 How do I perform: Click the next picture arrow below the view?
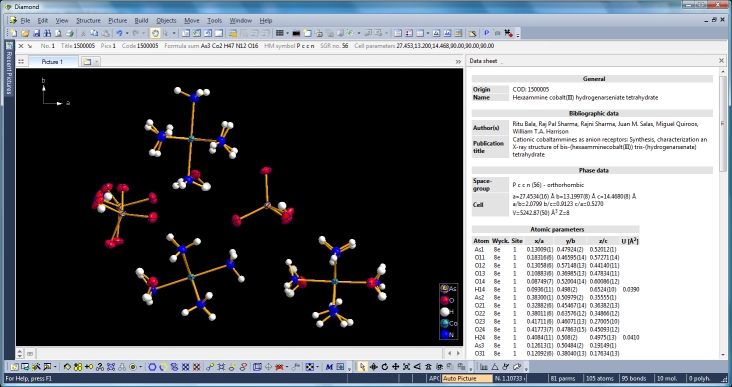[x=458, y=353]
